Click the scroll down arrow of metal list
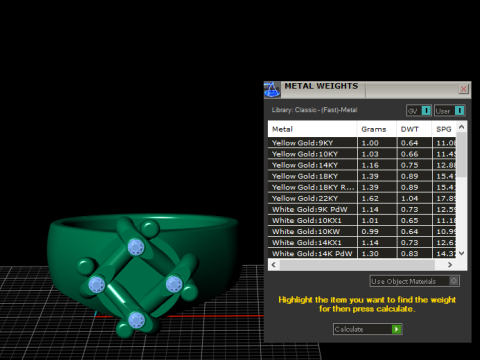480x360 pixels. point(461,253)
